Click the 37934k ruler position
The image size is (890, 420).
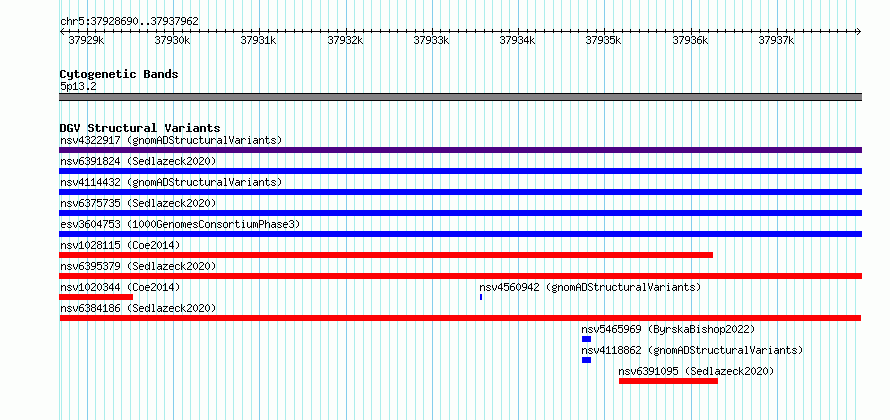518,40
